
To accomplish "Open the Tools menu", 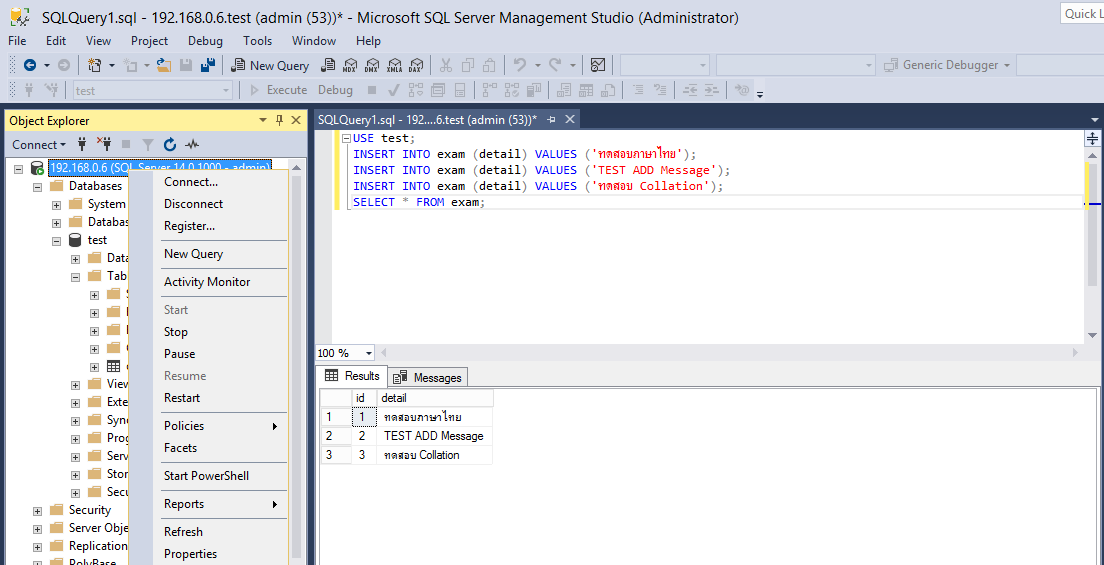I will pyautogui.click(x=258, y=41).
